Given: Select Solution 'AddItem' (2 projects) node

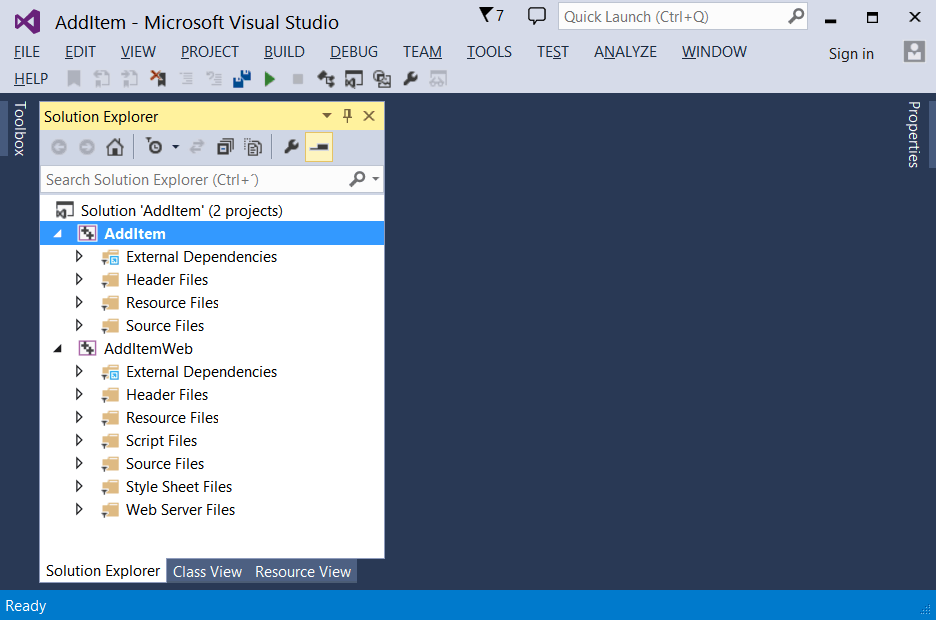Looking at the screenshot, I should (181, 211).
